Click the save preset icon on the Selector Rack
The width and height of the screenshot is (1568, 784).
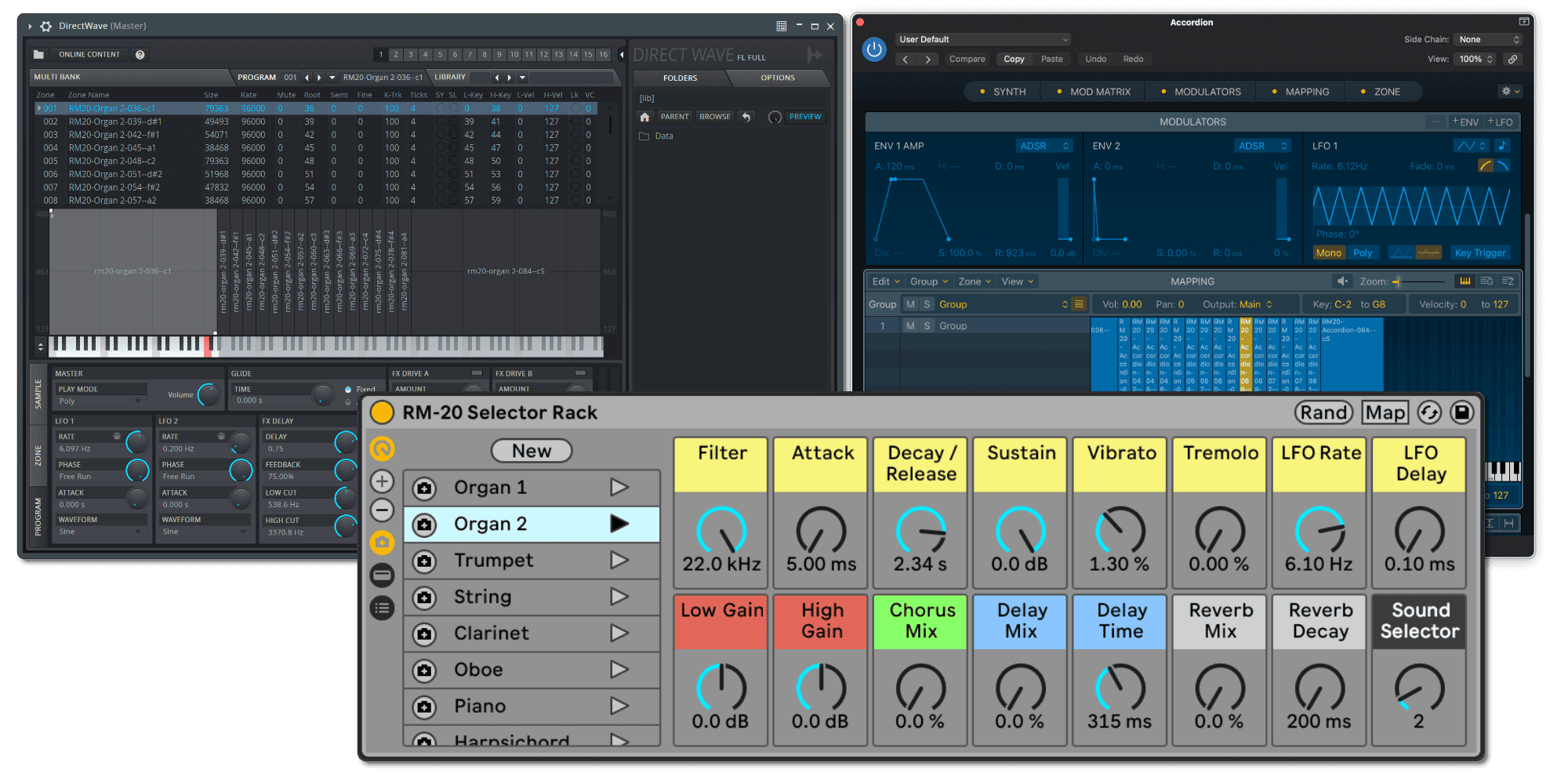pos(1461,412)
